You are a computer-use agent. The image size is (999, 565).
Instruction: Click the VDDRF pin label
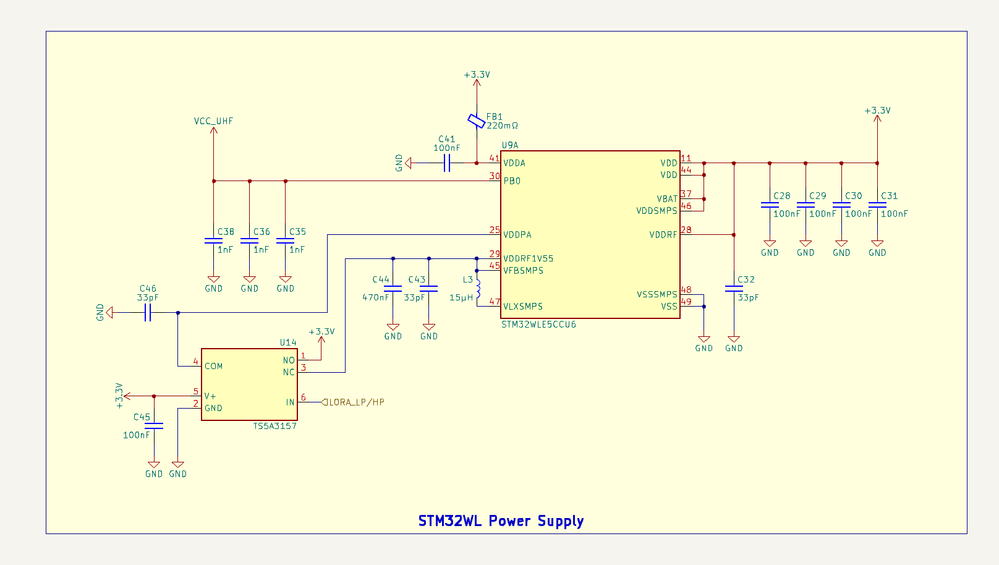coord(663,235)
